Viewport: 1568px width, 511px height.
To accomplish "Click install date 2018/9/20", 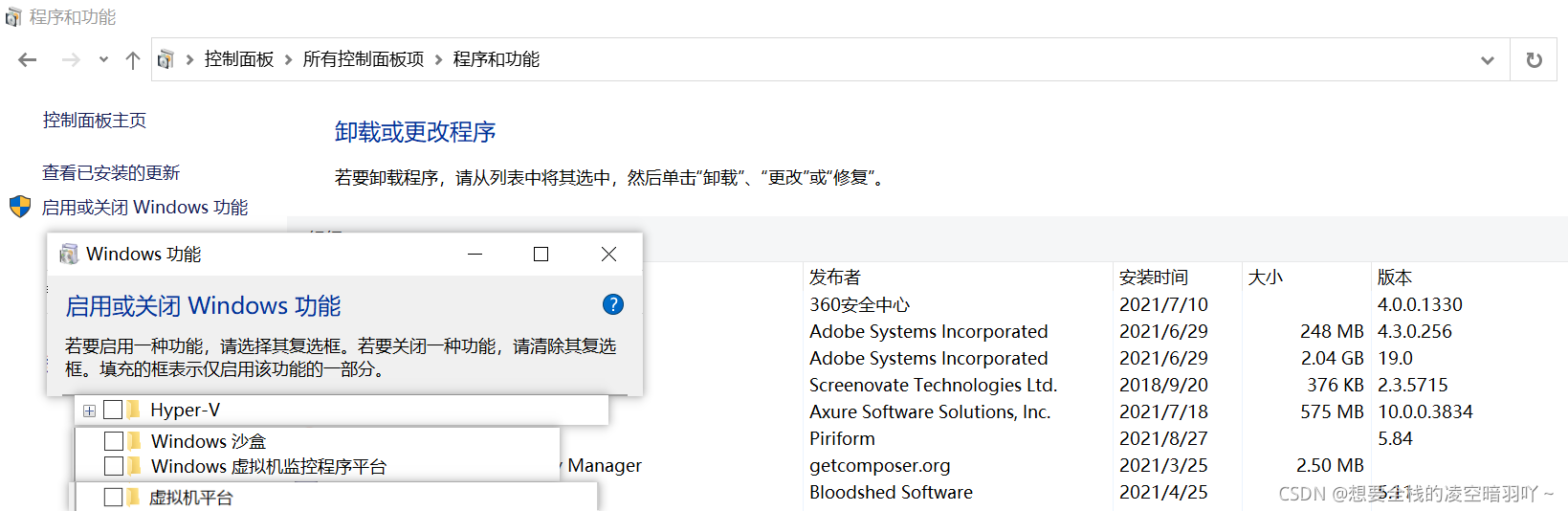I will point(1163,385).
